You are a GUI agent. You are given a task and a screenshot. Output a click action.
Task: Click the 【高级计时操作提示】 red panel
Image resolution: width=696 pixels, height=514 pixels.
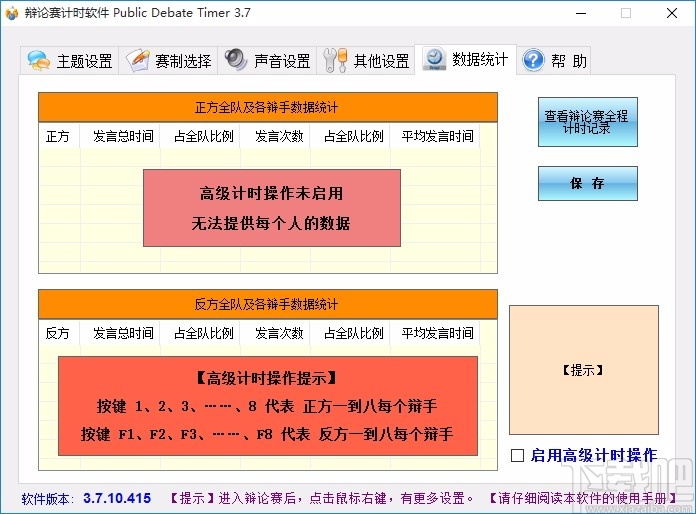268,406
